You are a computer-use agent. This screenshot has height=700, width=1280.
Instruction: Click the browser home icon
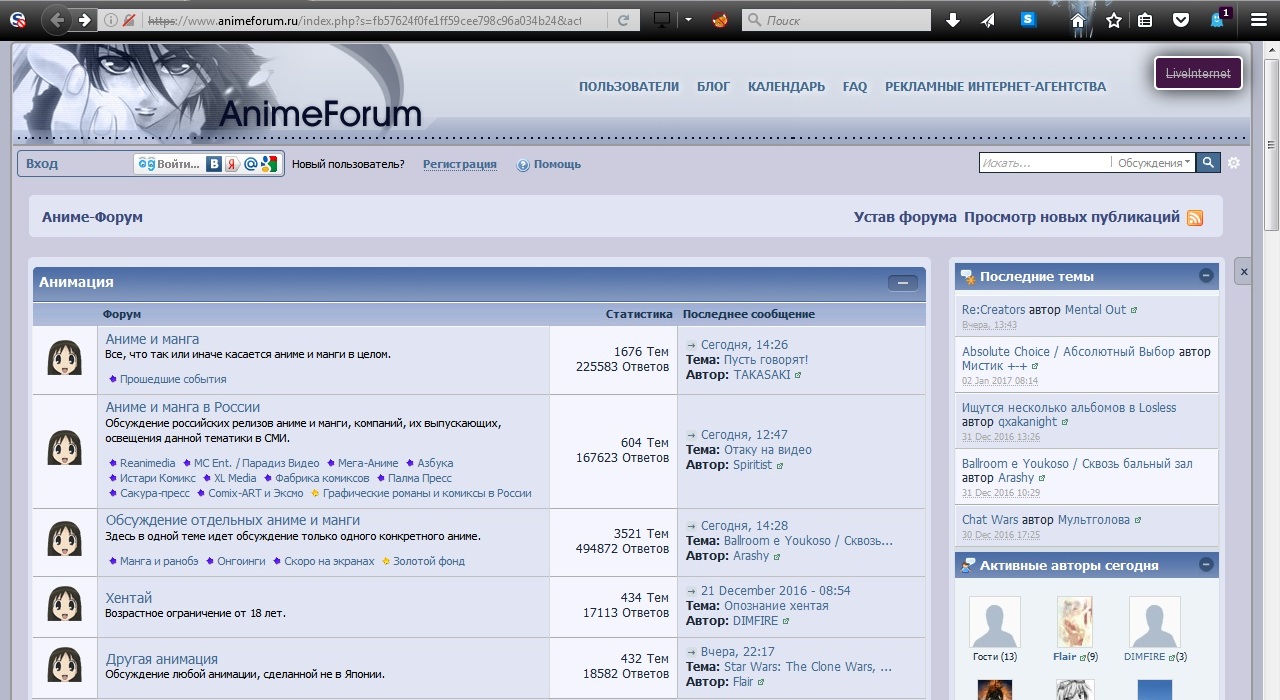(1077, 20)
